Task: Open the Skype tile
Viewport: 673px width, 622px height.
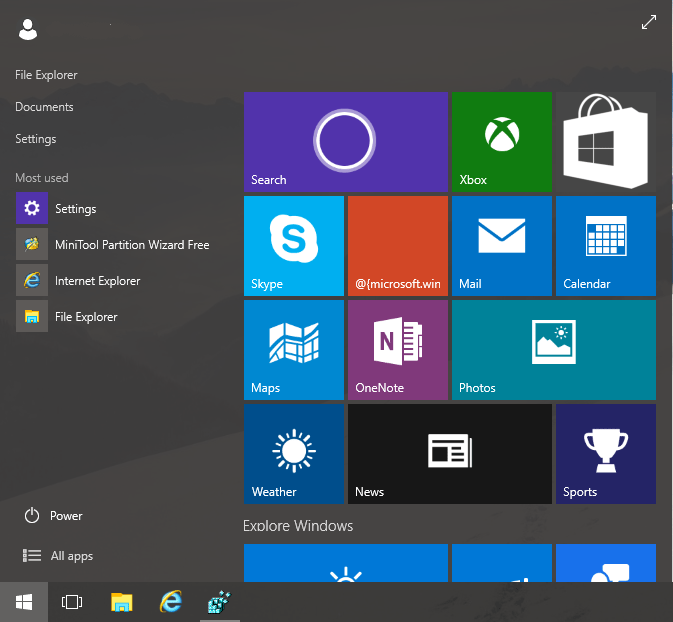Action: pos(294,246)
